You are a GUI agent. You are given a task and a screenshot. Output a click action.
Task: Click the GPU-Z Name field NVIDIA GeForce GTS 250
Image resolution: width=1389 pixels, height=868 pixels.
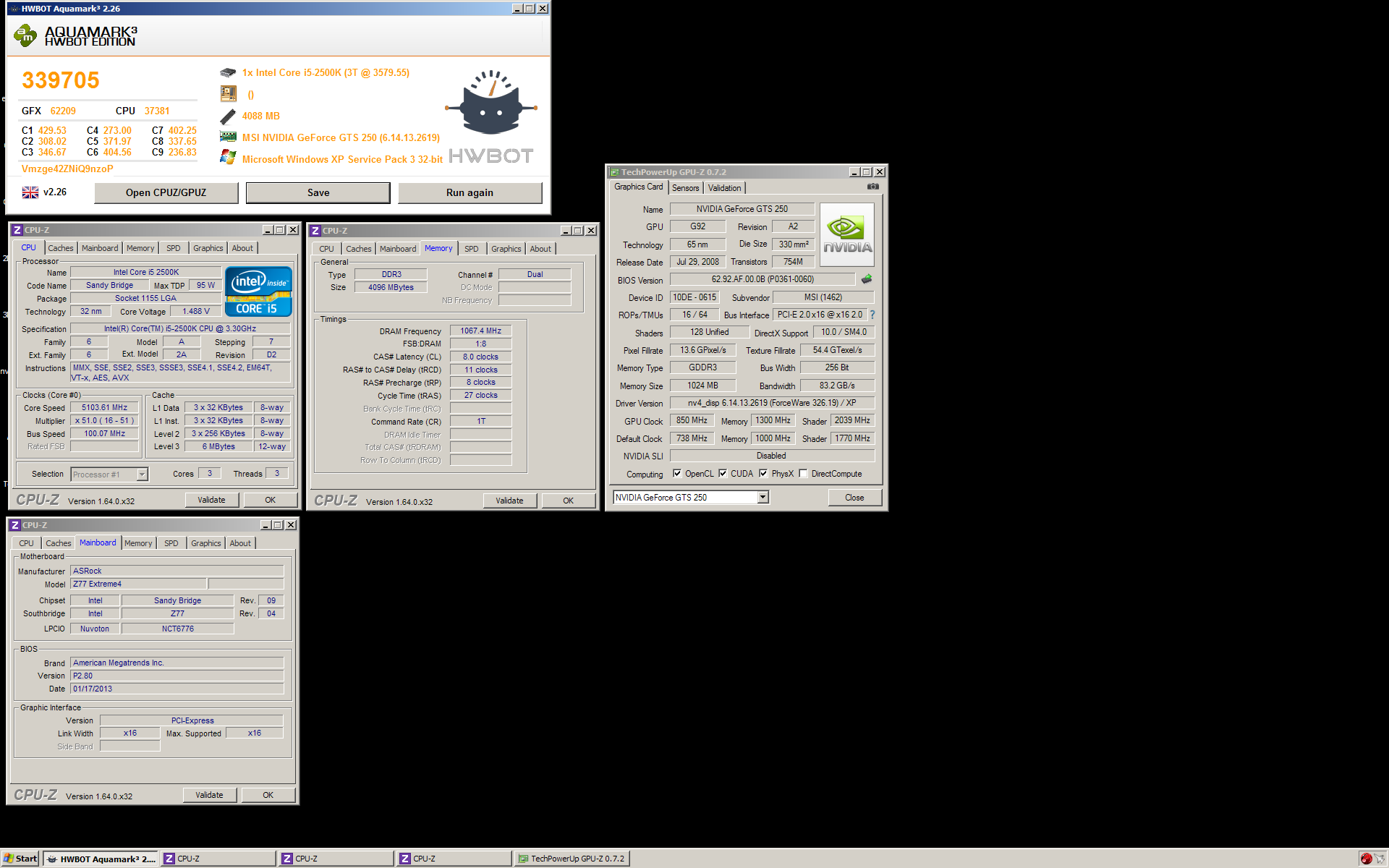(x=742, y=209)
